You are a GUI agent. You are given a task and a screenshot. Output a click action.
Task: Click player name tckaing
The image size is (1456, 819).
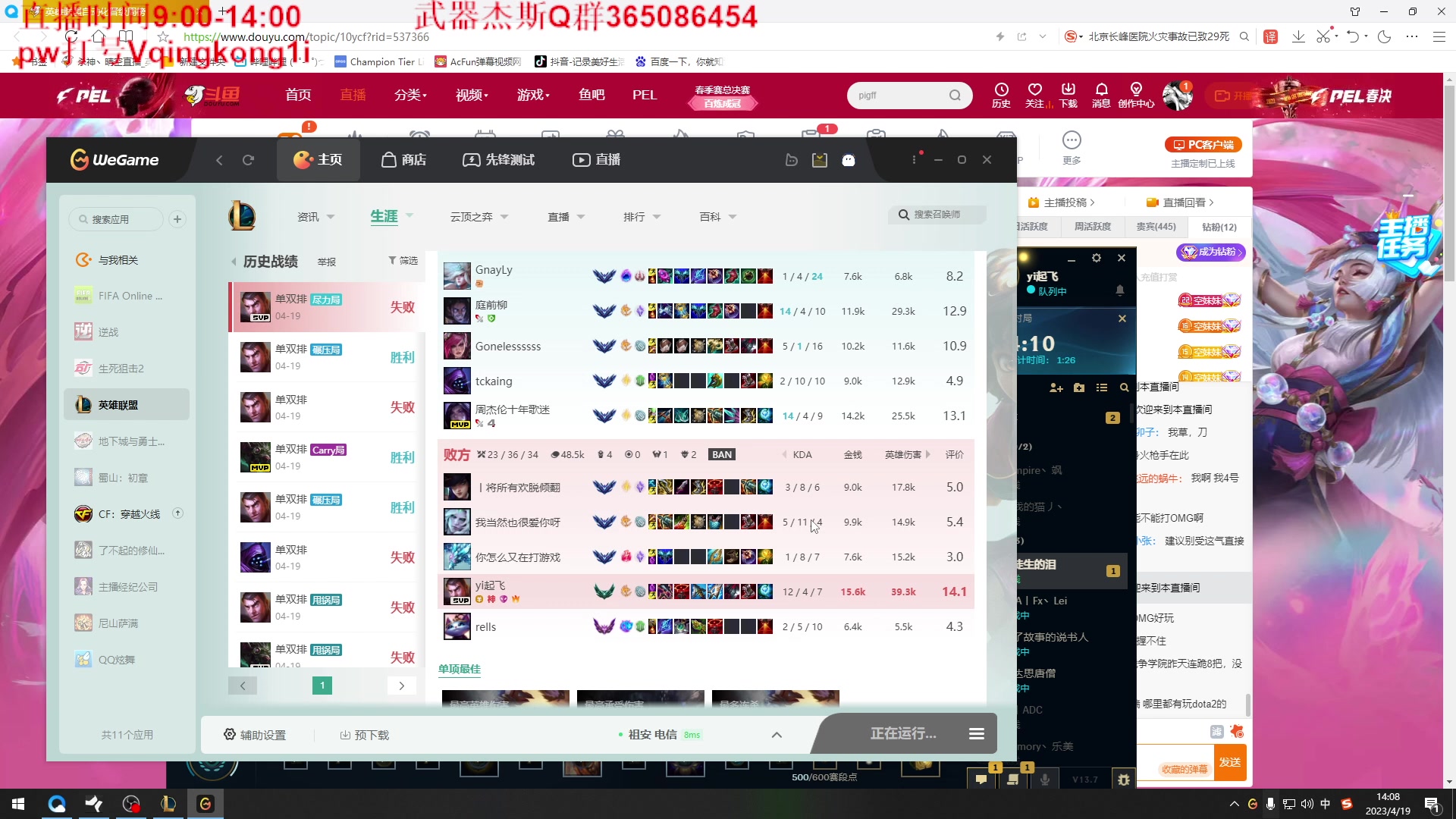[494, 381]
